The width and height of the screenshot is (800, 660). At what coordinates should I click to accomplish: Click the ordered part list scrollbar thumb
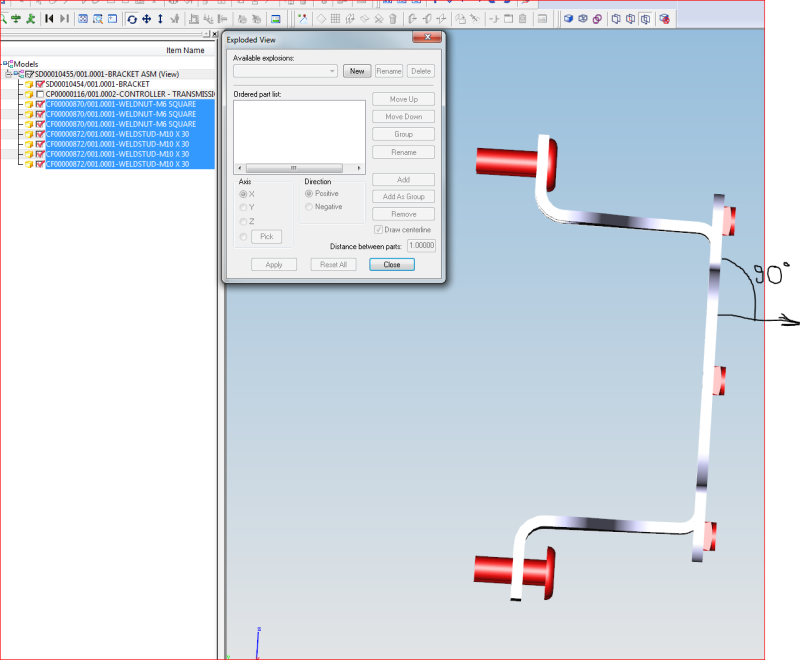[x=294, y=168]
